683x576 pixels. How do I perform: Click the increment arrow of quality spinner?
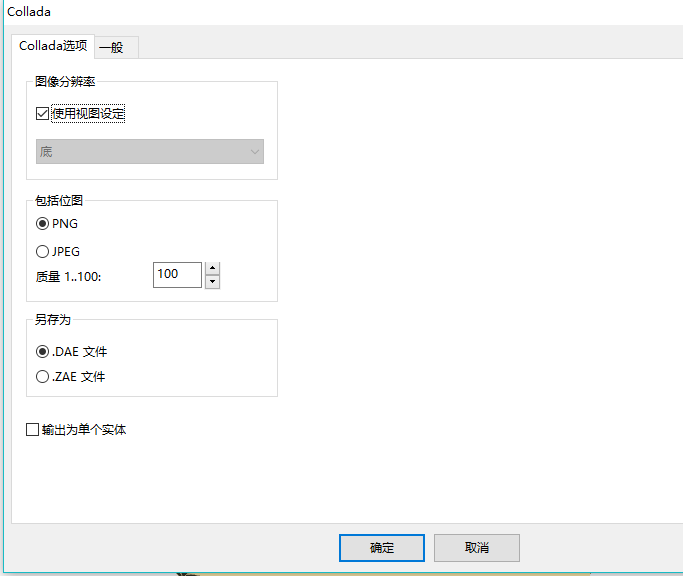(212, 268)
